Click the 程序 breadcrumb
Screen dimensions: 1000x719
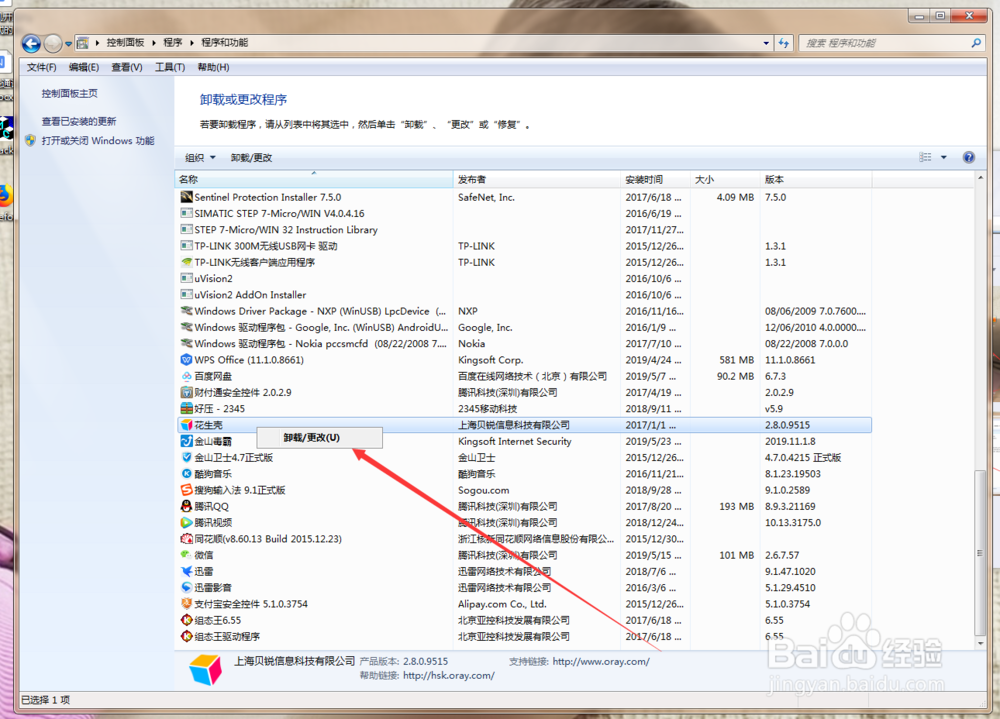point(173,43)
